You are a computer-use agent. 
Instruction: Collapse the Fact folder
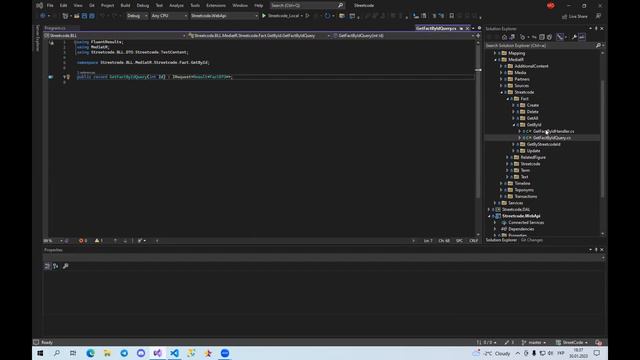[x=508, y=99]
